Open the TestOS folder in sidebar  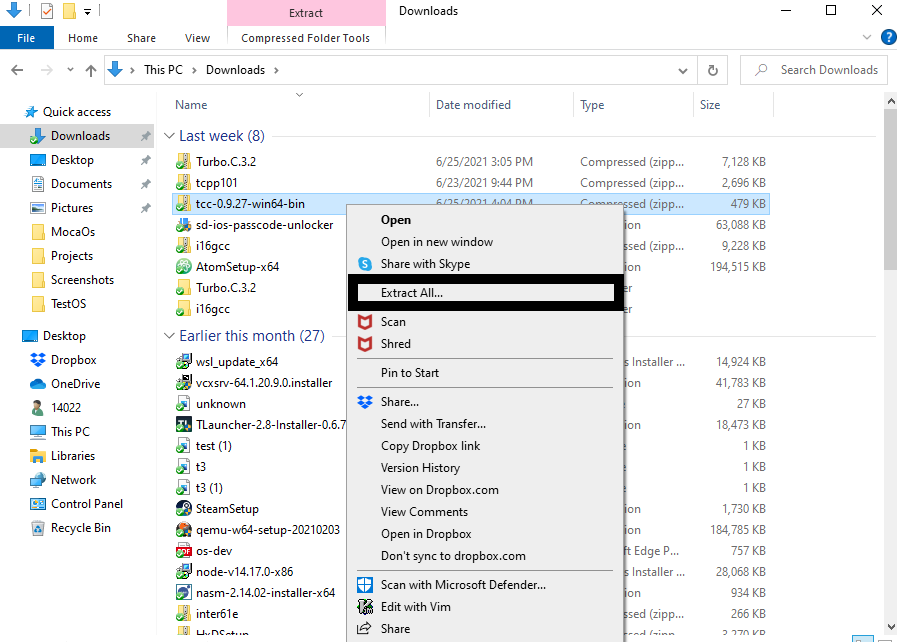click(x=68, y=304)
